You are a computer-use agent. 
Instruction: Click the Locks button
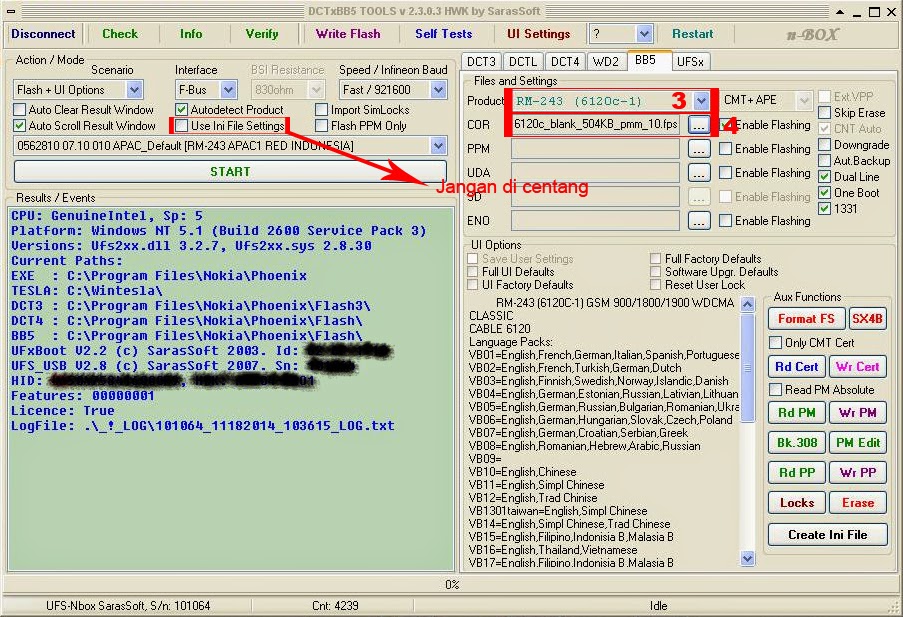pyautogui.click(x=796, y=503)
